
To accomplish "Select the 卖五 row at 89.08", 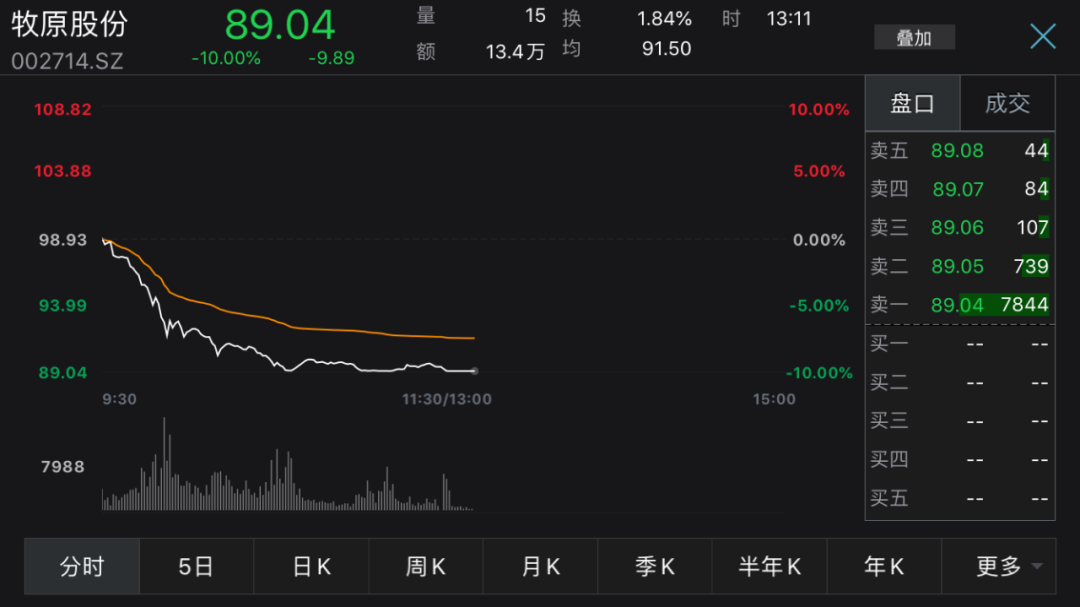I will pyautogui.click(x=959, y=150).
